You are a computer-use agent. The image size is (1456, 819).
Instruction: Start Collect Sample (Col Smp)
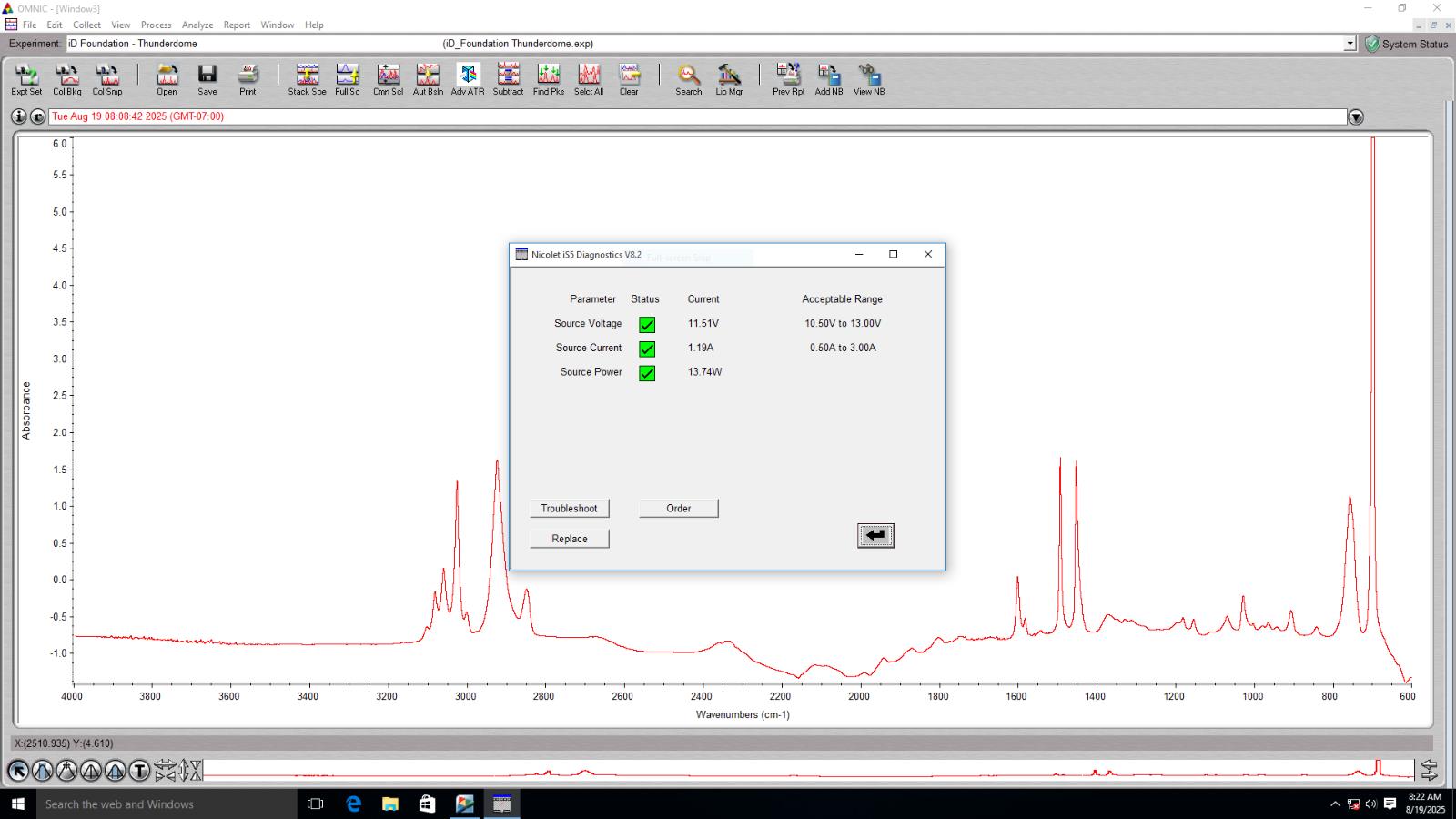[x=107, y=79]
